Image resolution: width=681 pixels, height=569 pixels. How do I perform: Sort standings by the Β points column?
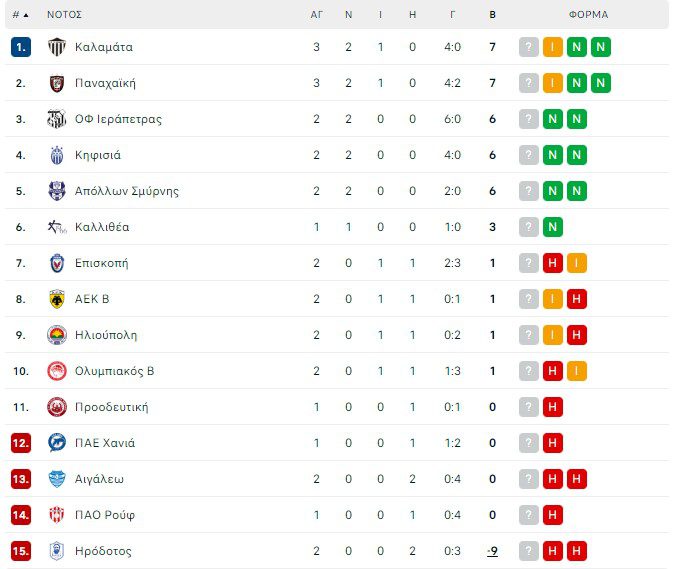492,15
